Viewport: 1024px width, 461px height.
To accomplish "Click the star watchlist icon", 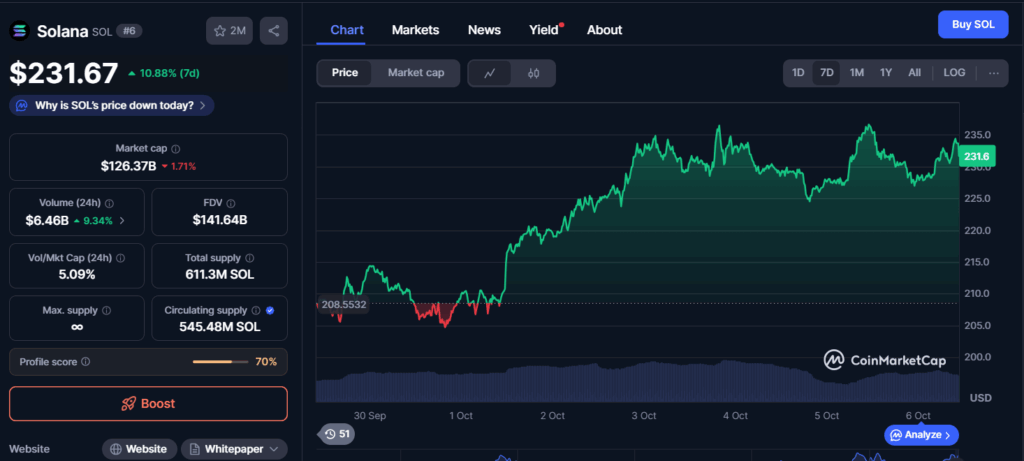I will pyautogui.click(x=219, y=31).
